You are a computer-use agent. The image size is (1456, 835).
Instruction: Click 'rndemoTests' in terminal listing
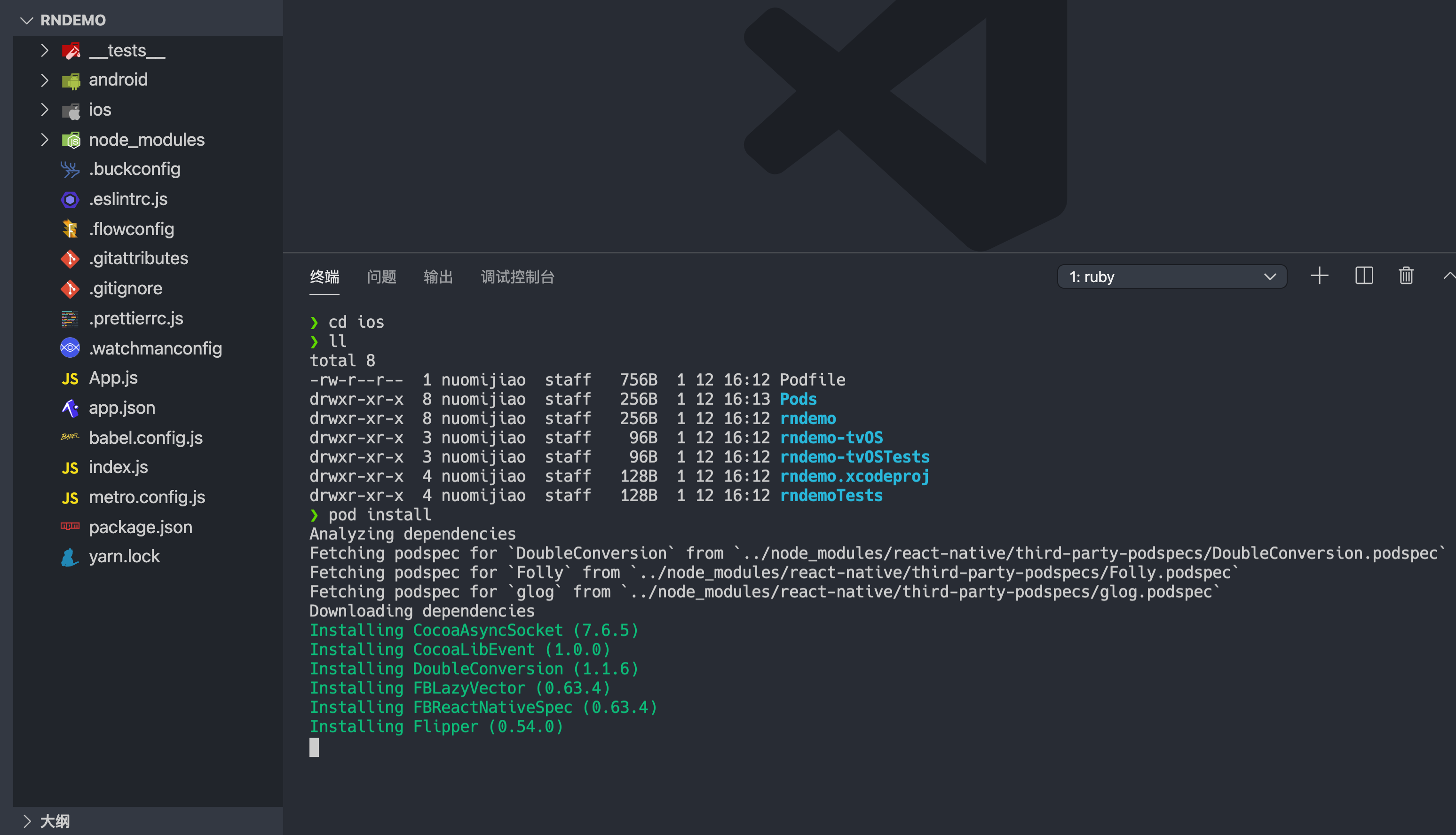point(831,496)
